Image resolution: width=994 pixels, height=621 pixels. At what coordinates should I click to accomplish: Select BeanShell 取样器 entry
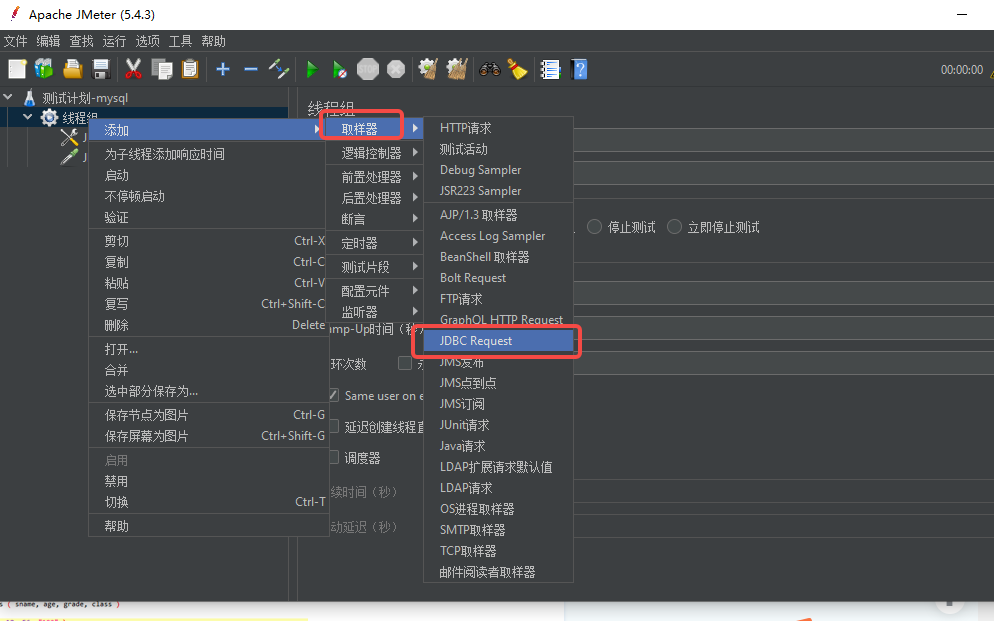[498, 257]
